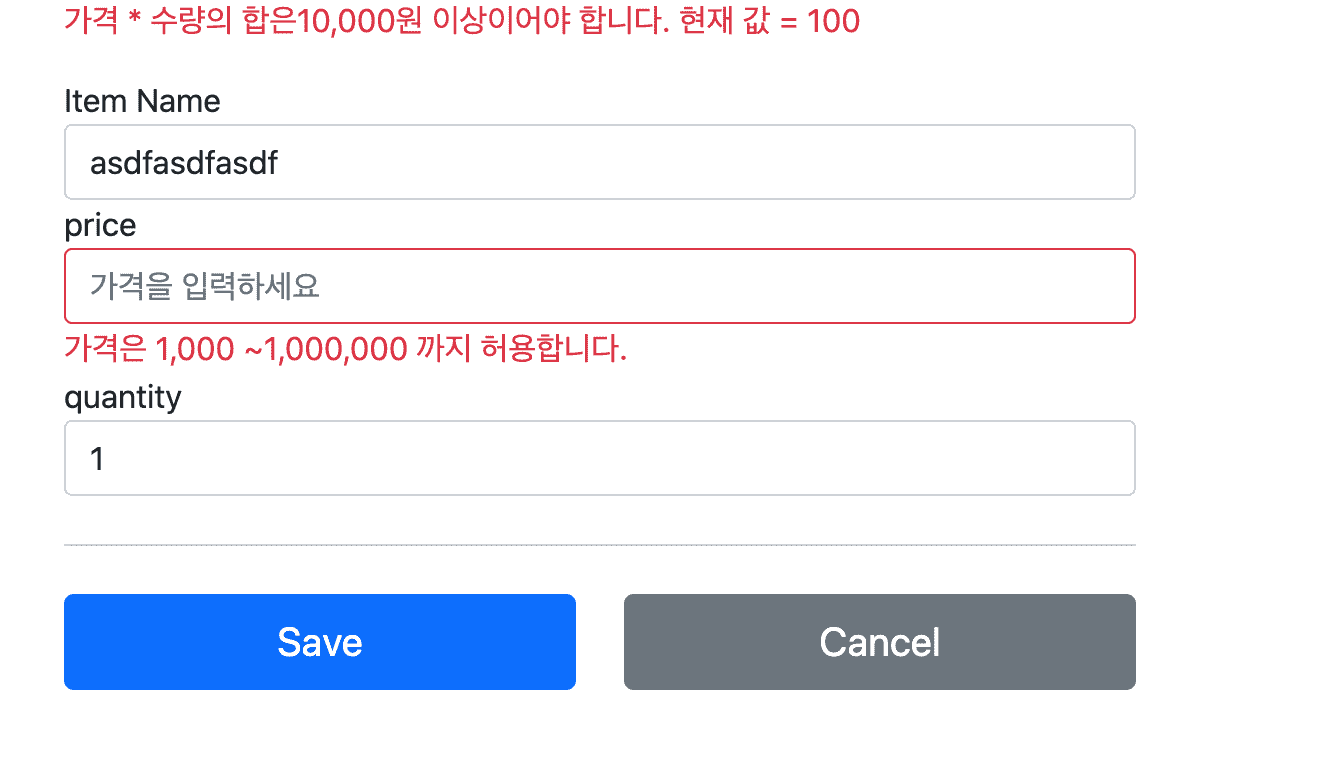Click the horizontal divider above the buttons

[x=600, y=545]
